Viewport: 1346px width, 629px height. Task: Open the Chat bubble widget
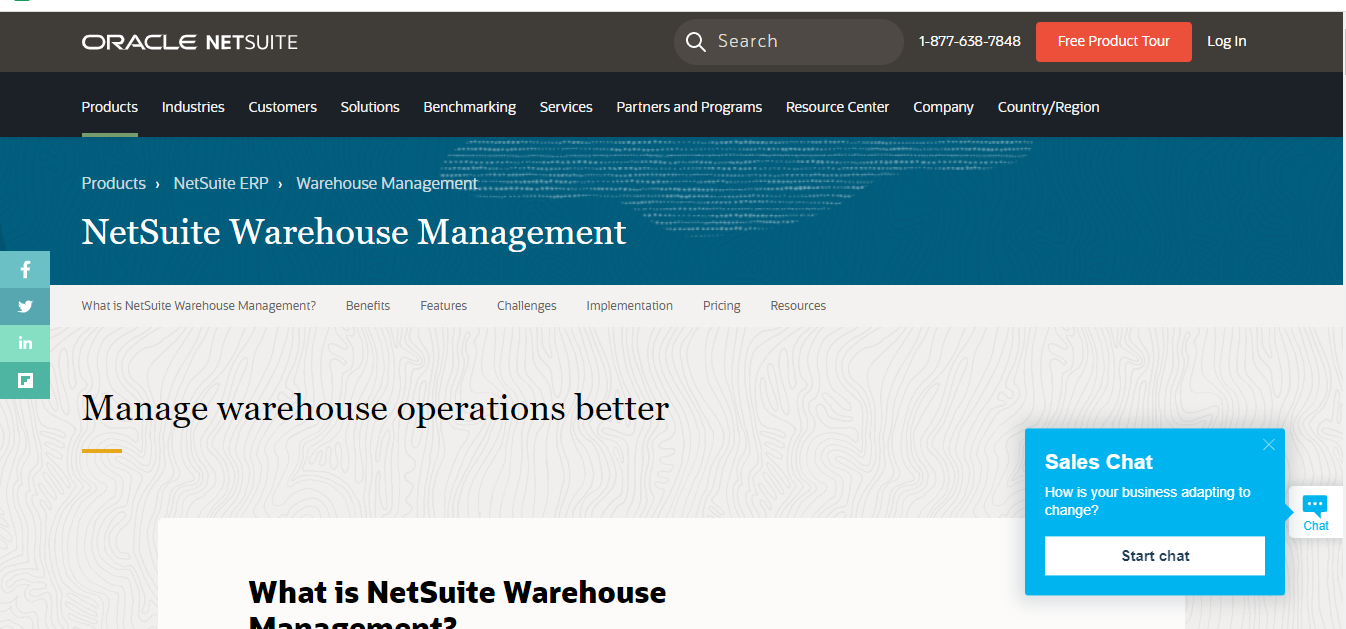click(x=1316, y=512)
